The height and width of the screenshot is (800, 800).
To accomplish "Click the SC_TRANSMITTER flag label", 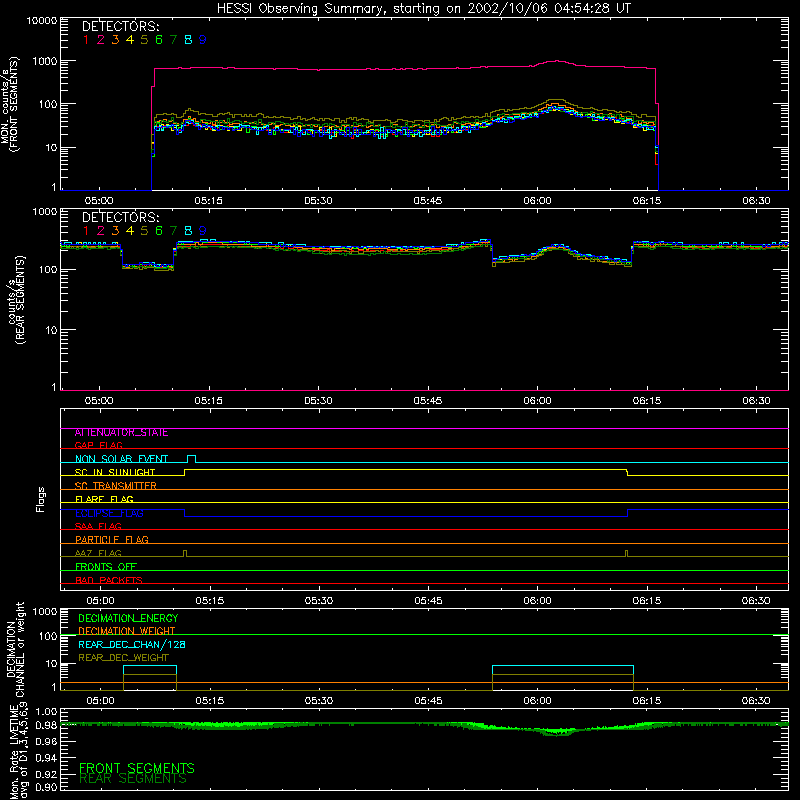I will click(x=115, y=486).
